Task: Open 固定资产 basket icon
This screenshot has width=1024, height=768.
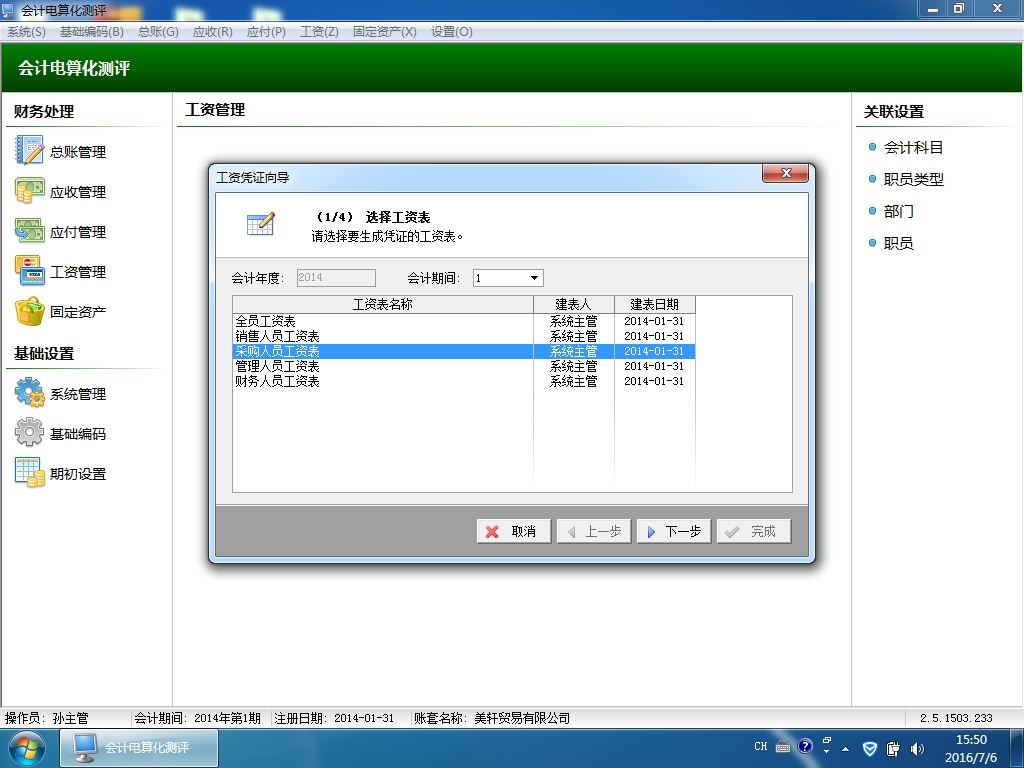Action: [29, 312]
